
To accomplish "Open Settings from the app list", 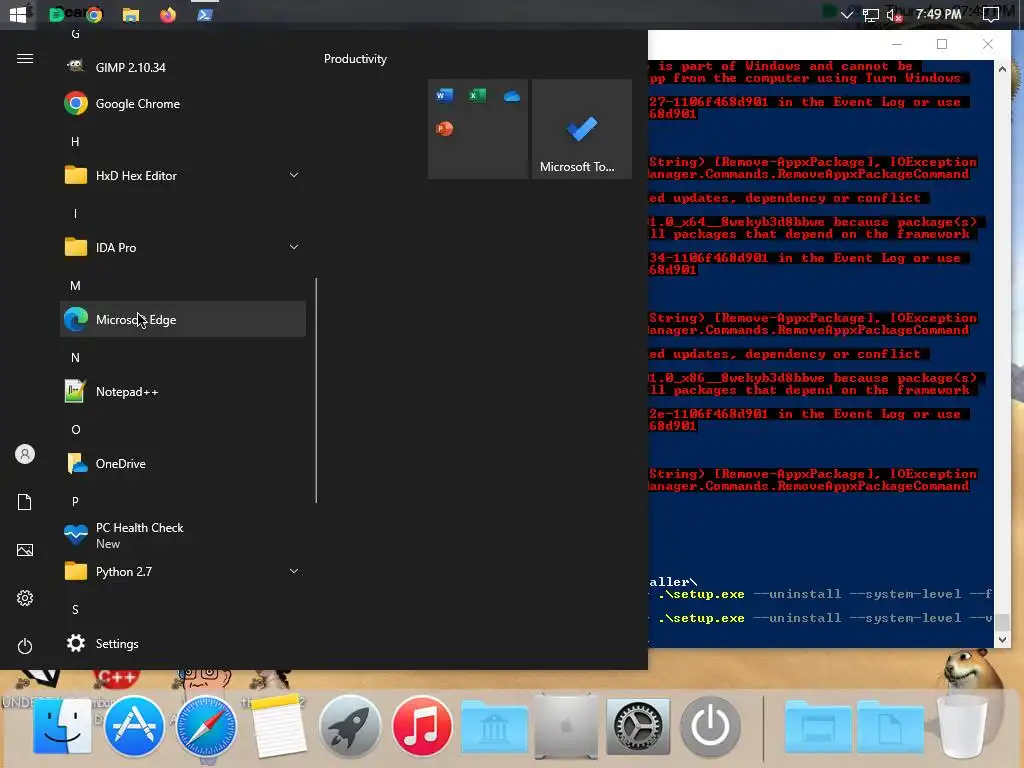I will pos(183,643).
